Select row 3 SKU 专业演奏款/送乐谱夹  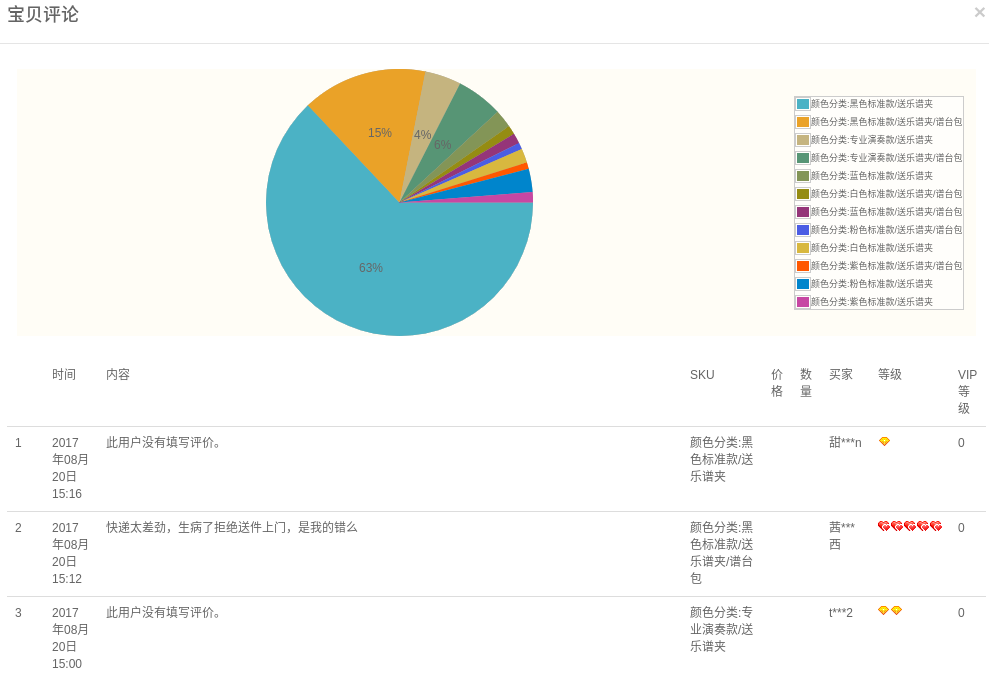tap(722, 629)
